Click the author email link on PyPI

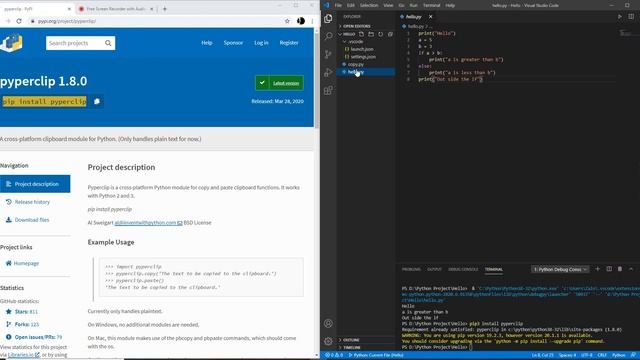[148, 223]
